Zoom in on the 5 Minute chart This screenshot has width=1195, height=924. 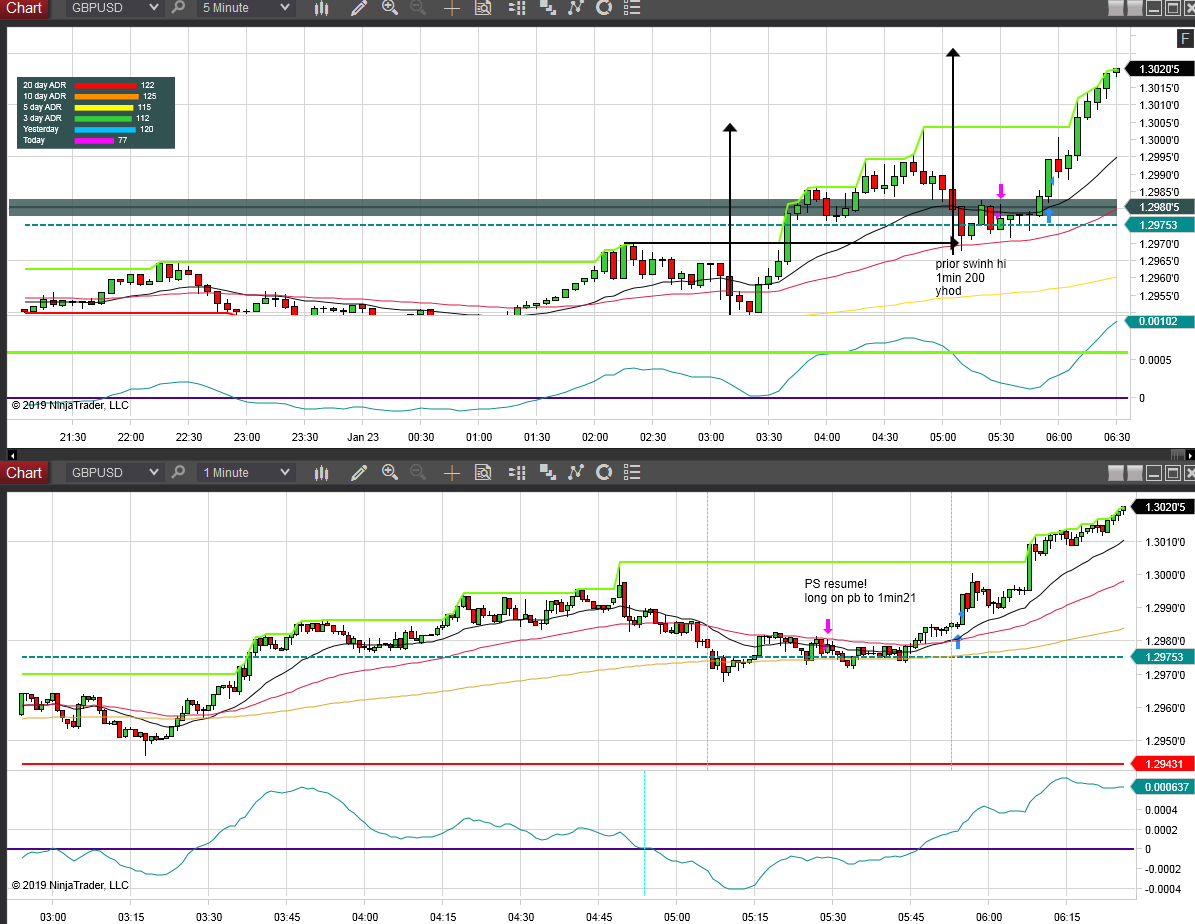tap(389, 8)
